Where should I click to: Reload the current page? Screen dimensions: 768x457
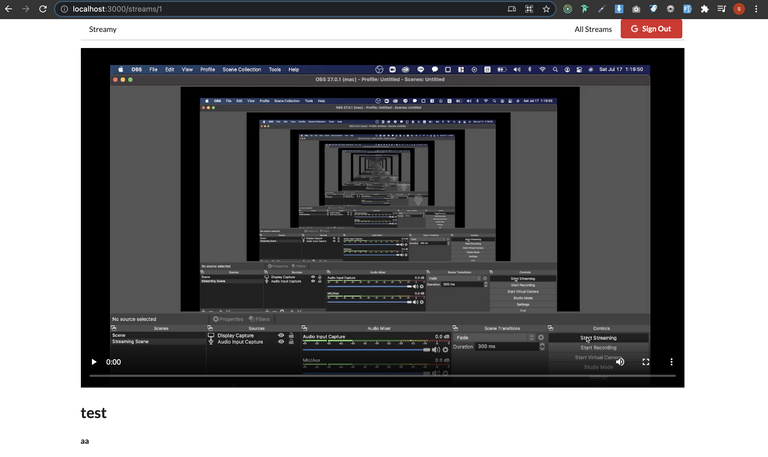43,9
